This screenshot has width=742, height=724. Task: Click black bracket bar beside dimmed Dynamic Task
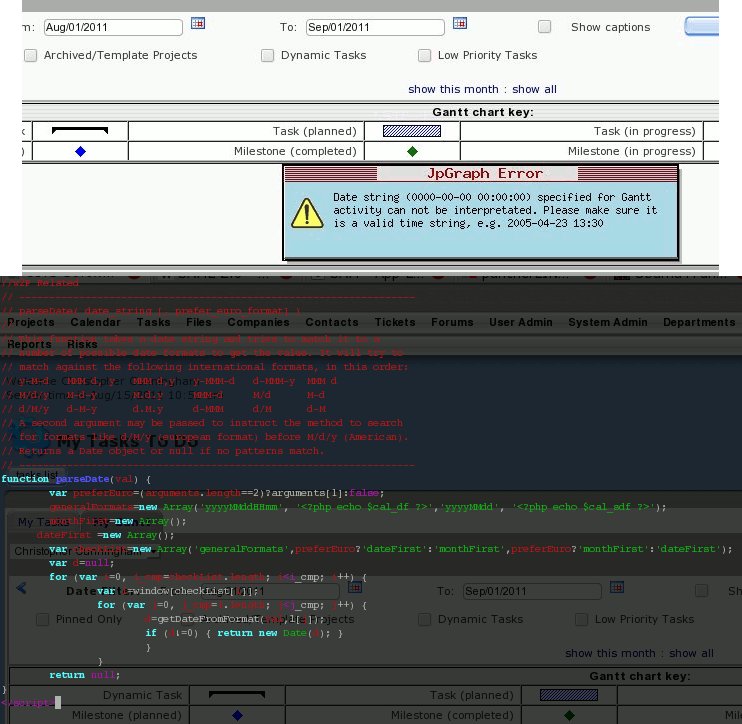(x=237, y=694)
